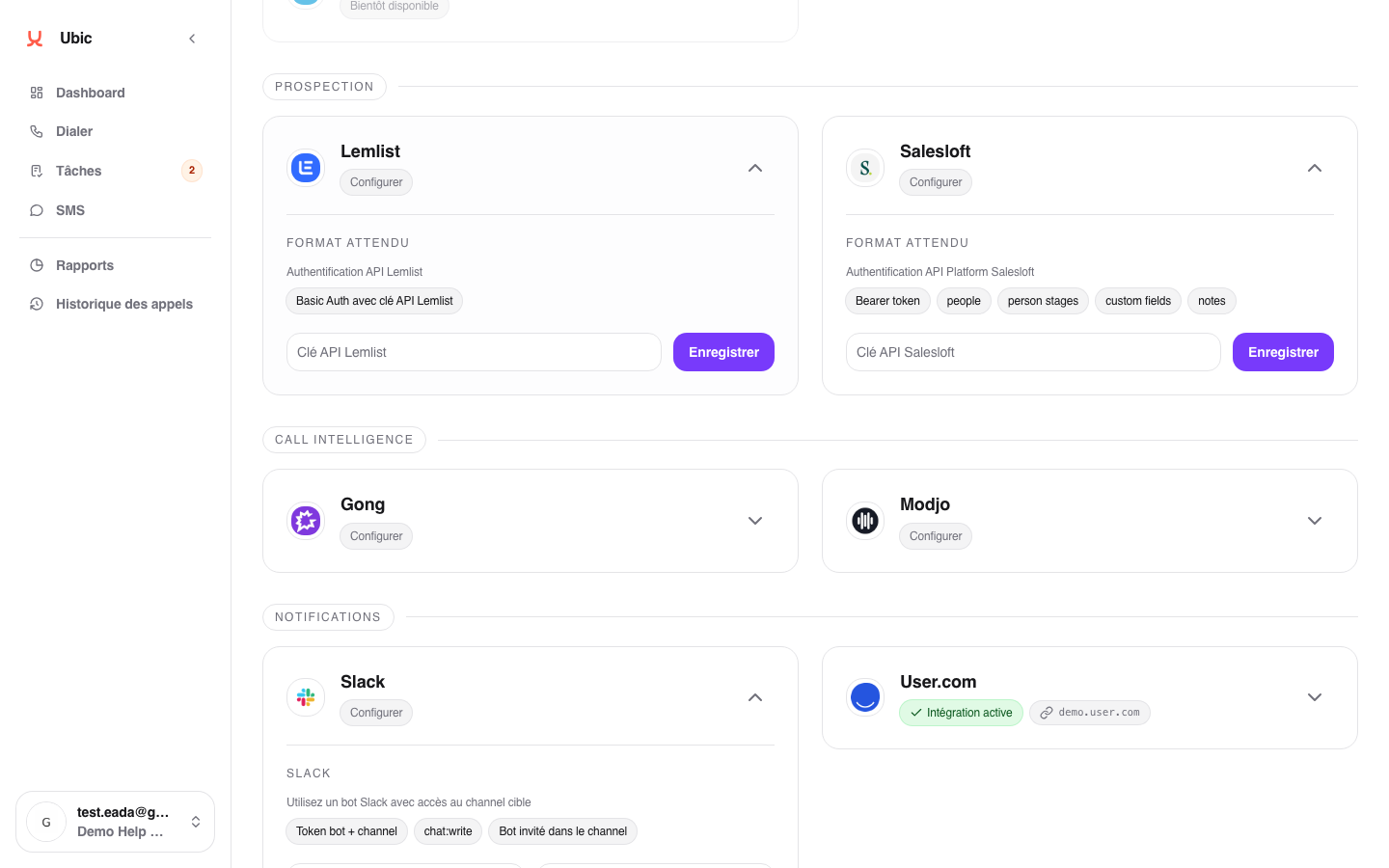The width and height of the screenshot is (1389, 868).
Task: Click the Rapports pie chart icon
Action: pos(37,265)
